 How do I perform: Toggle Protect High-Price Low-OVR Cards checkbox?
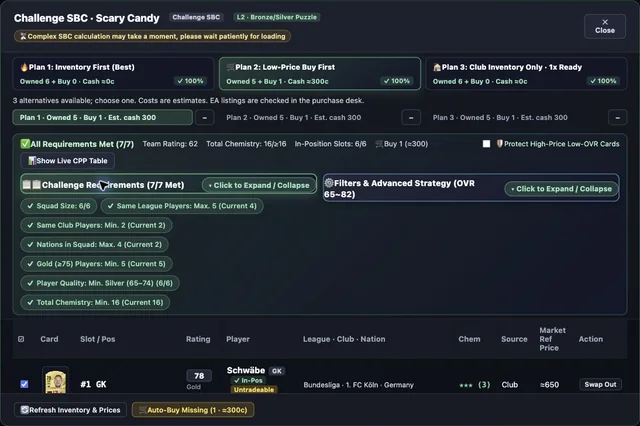(486, 144)
